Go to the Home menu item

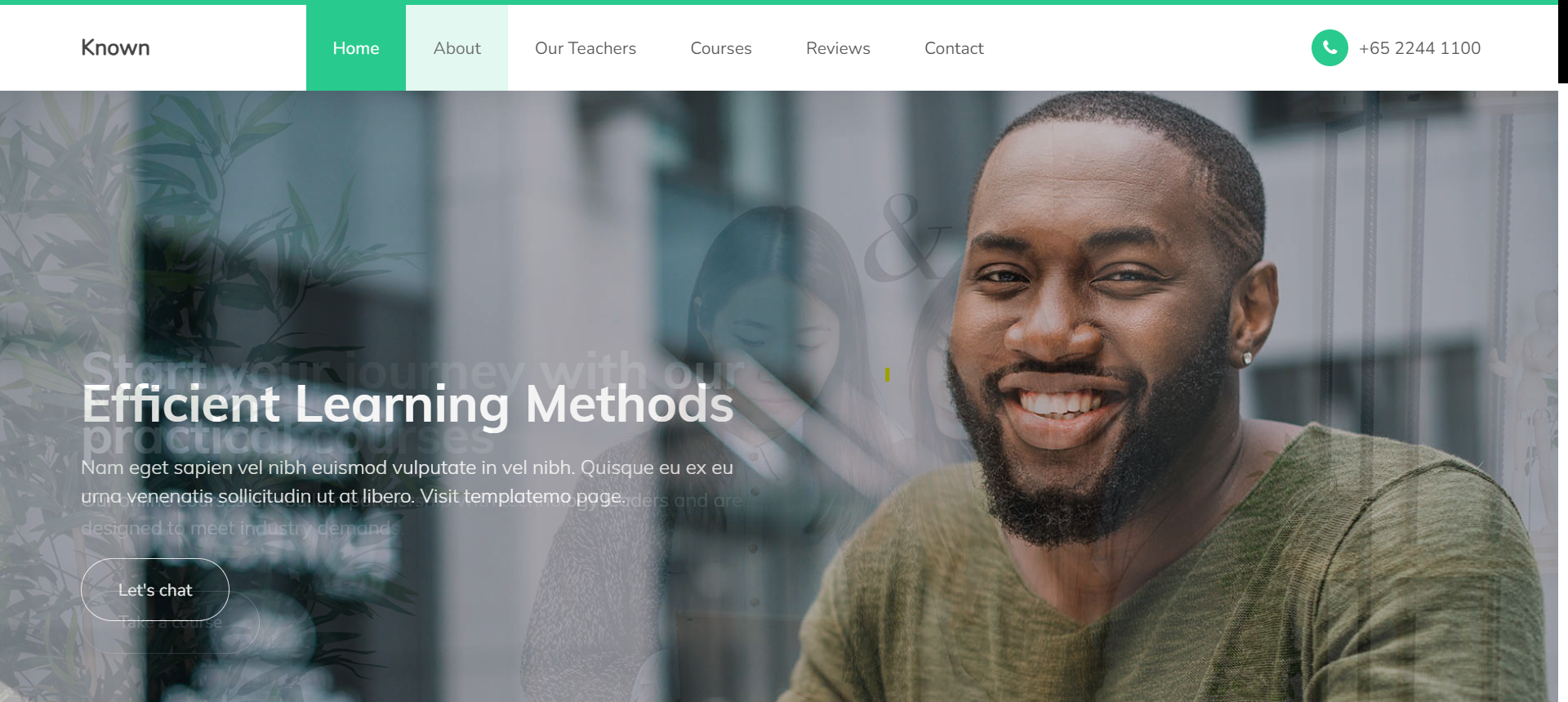tap(356, 48)
